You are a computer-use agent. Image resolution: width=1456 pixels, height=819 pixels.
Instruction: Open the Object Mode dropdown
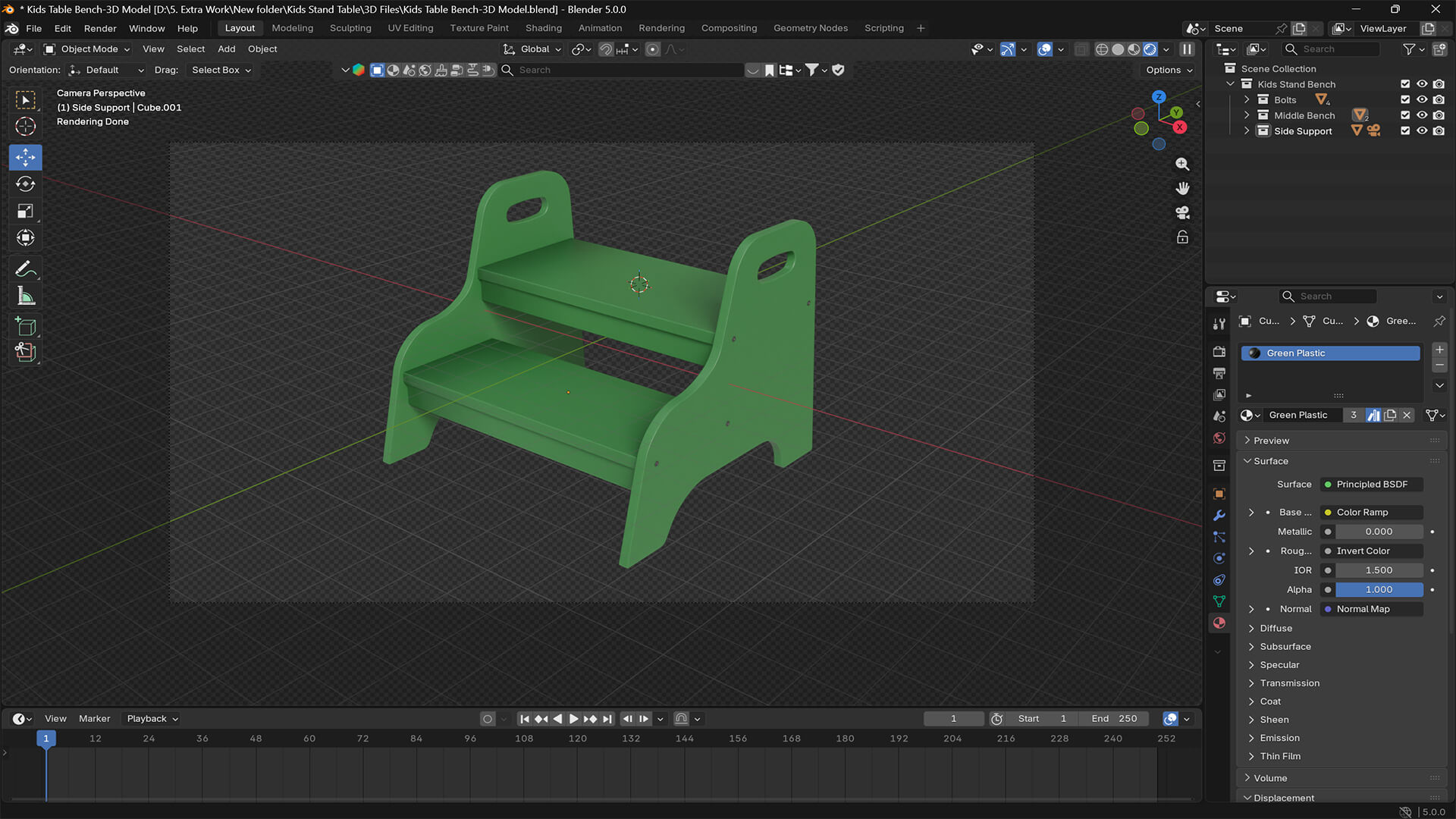86,49
